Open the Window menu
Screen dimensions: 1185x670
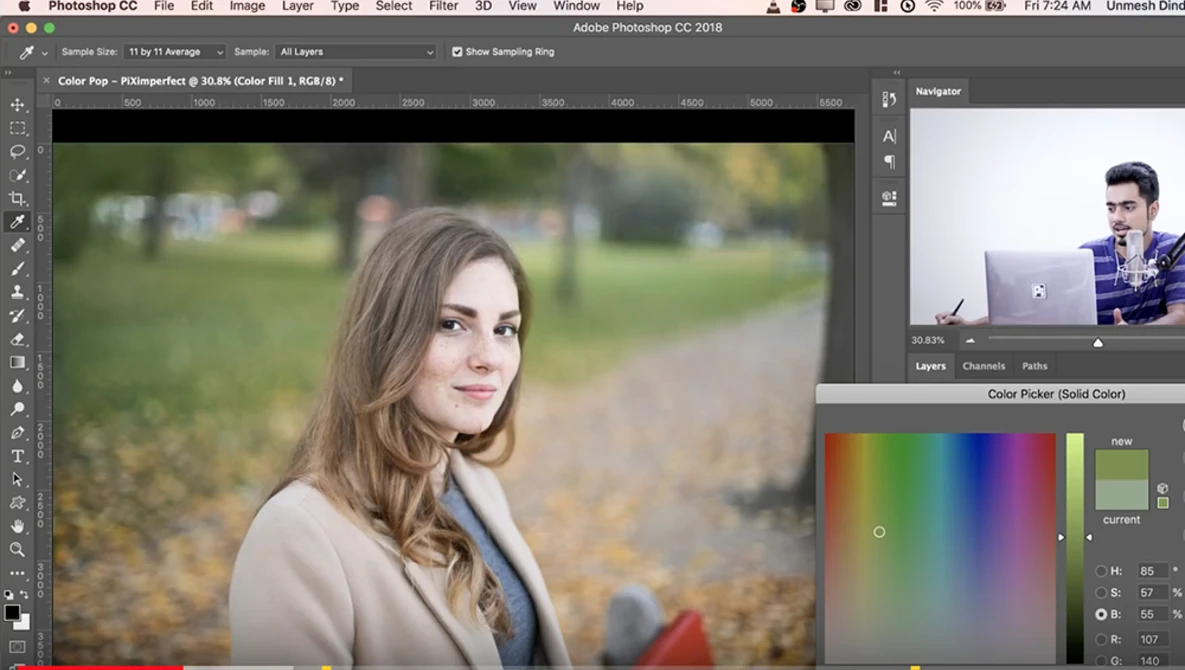(577, 6)
